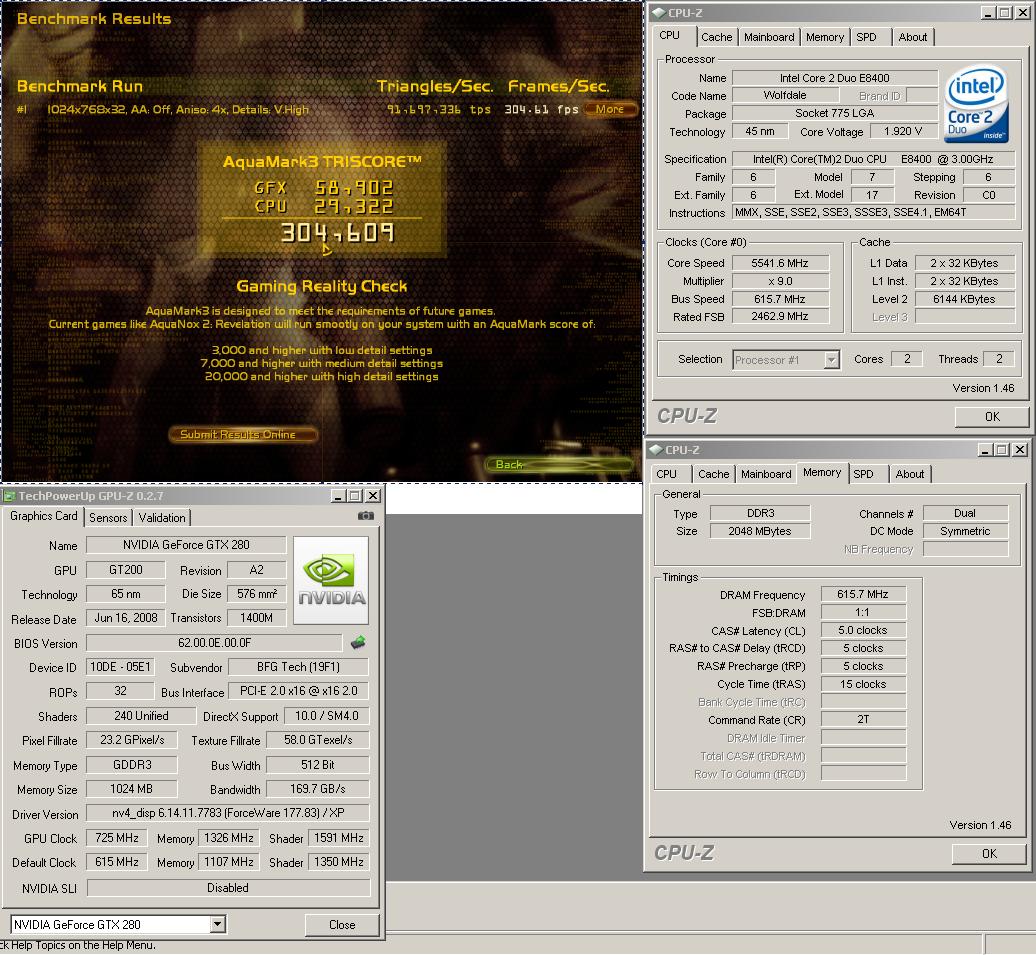Click the Level 2 cache value 6144 KBytes
The image size is (1036, 955).
[x=964, y=299]
